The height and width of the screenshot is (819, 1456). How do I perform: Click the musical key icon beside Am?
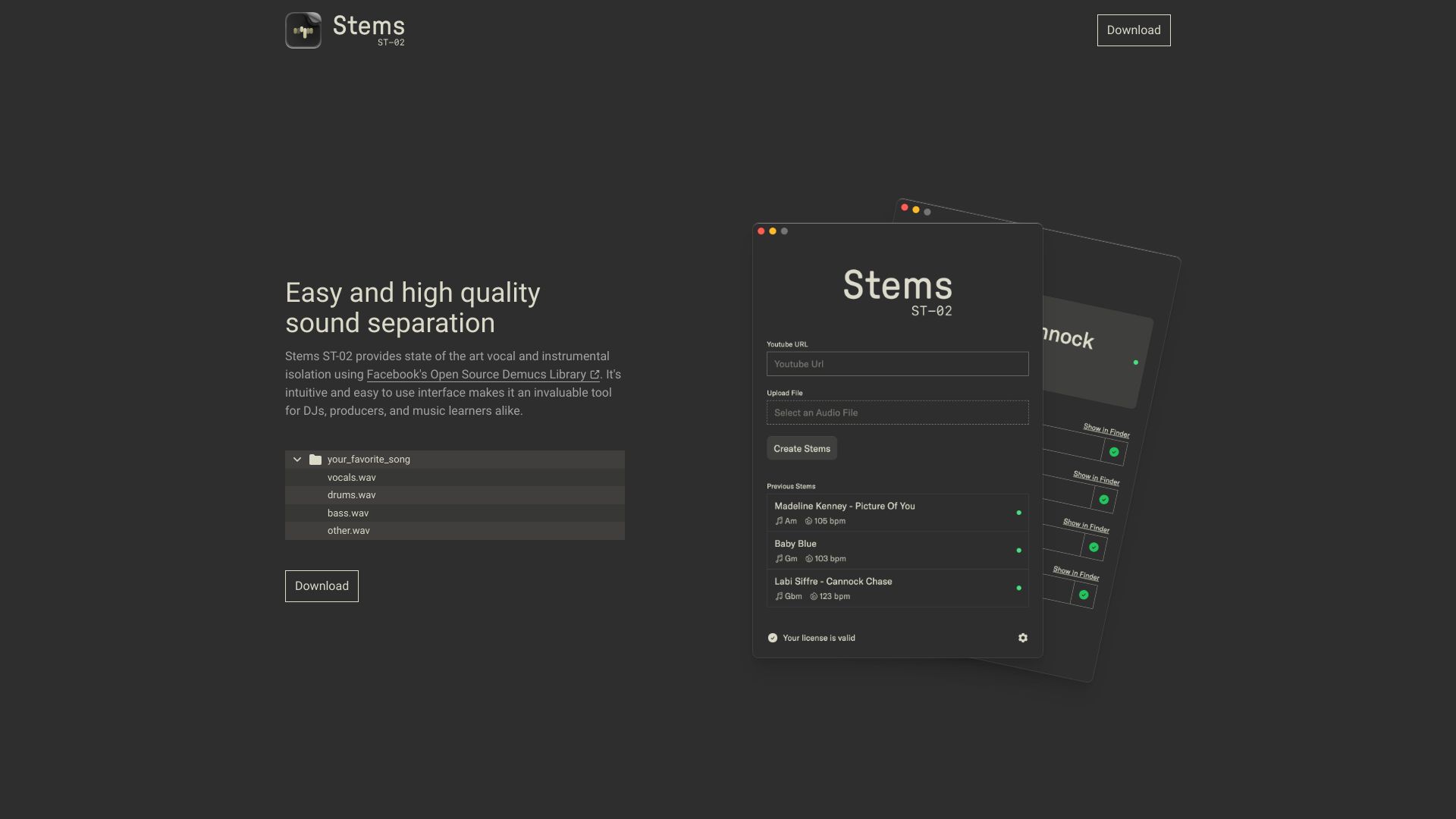[x=780, y=521]
